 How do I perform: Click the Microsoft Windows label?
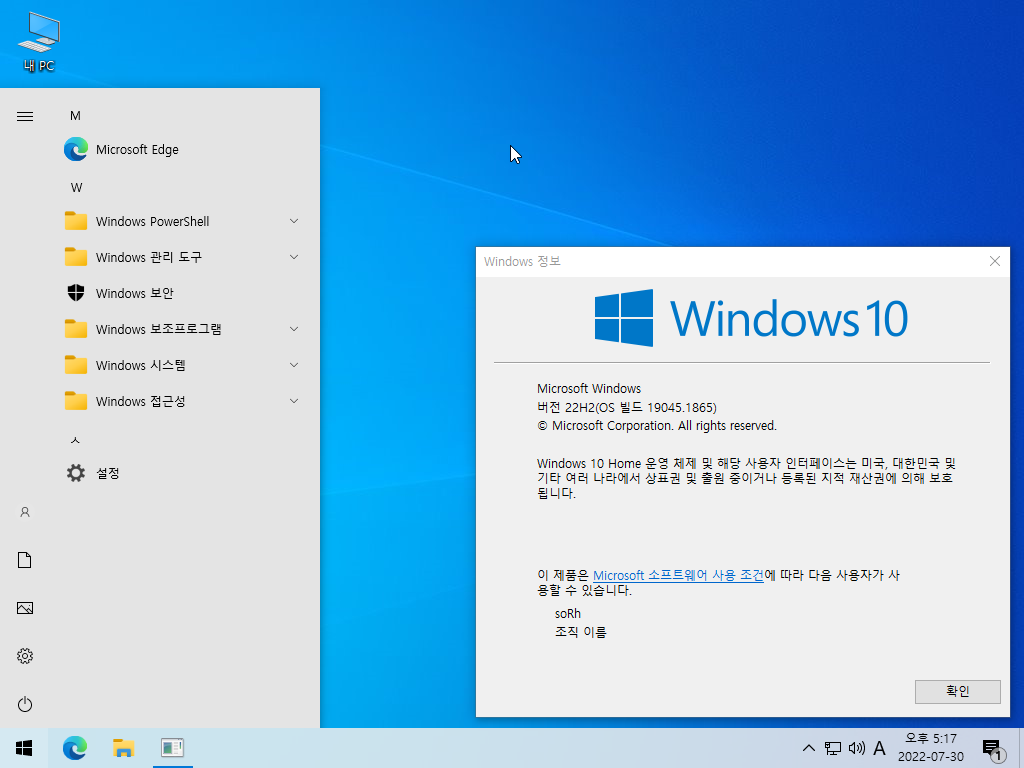(589, 389)
